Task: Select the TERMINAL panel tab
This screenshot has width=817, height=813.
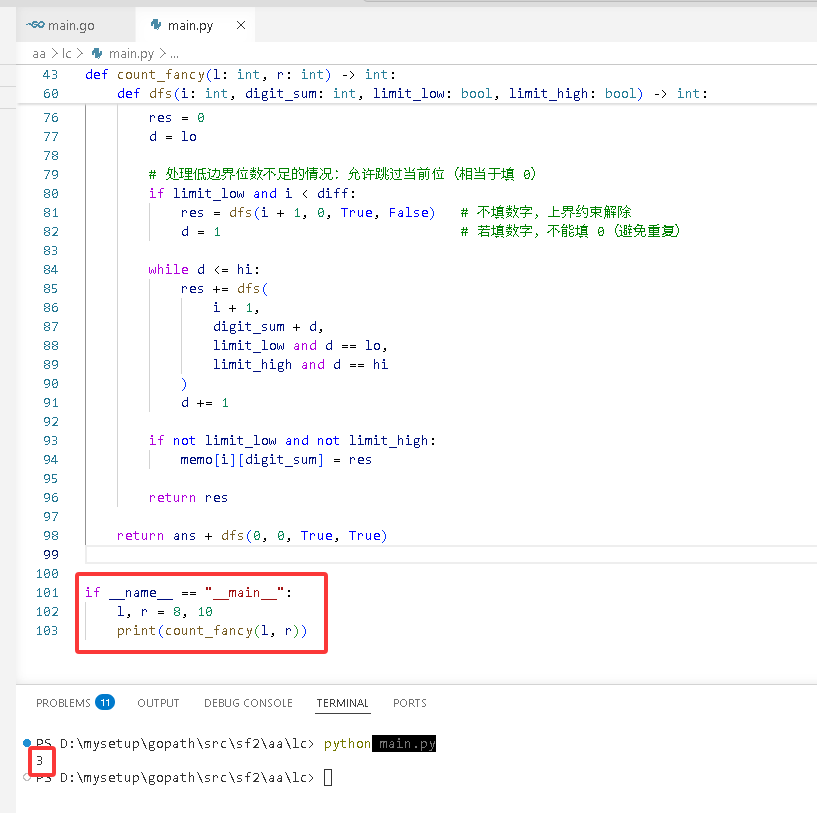Action: pyautogui.click(x=342, y=703)
